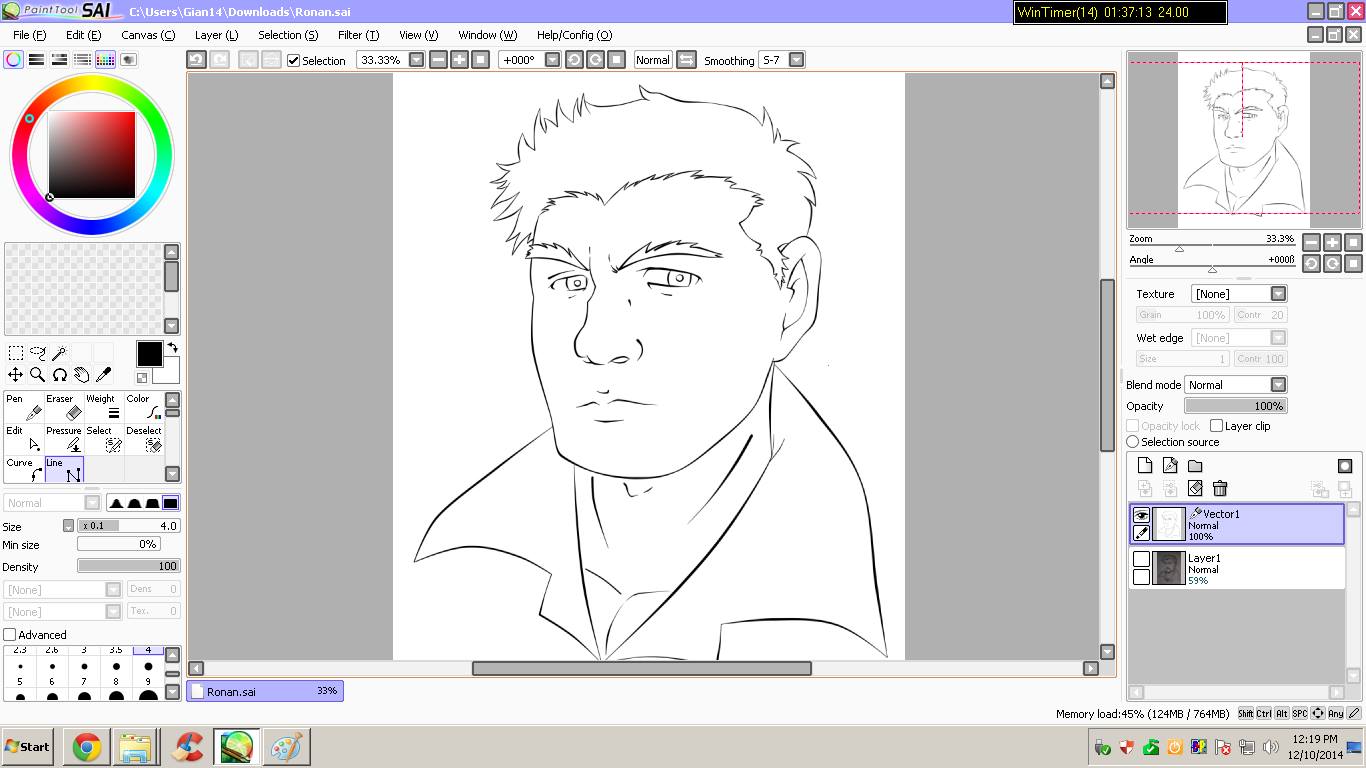Open the Window menu
This screenshot has height=768, width=1366.
click(488, 35)
